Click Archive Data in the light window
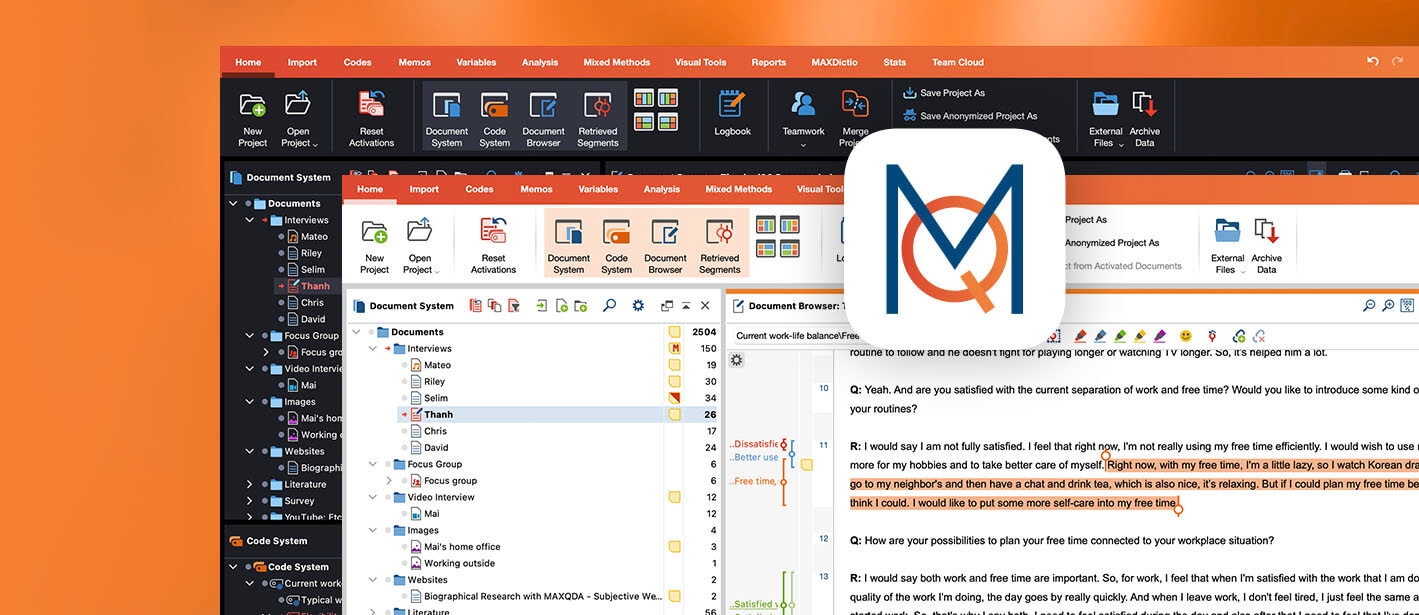This screenshot has width=1419, height=615. [1267, 246]
